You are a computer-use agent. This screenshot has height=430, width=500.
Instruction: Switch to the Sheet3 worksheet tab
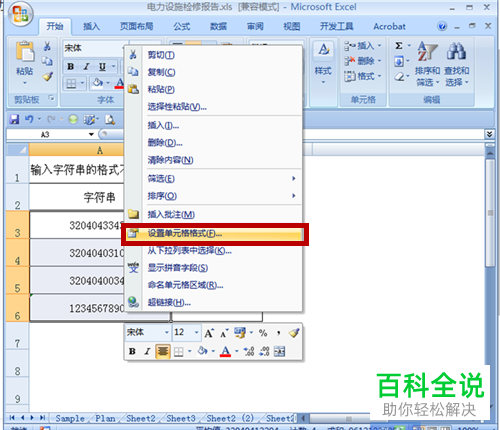[181, 418]
